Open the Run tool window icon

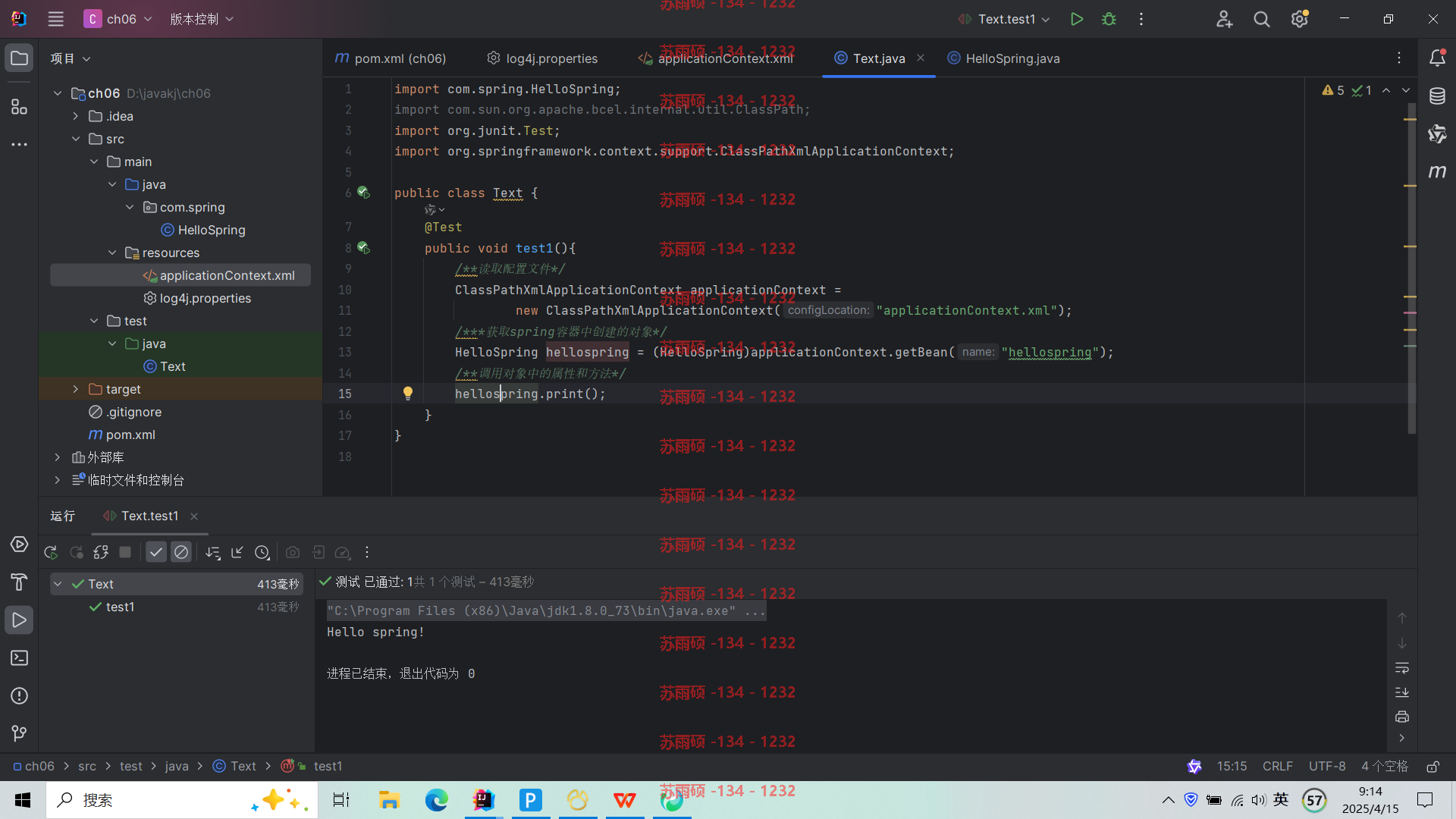click(20, 620)
